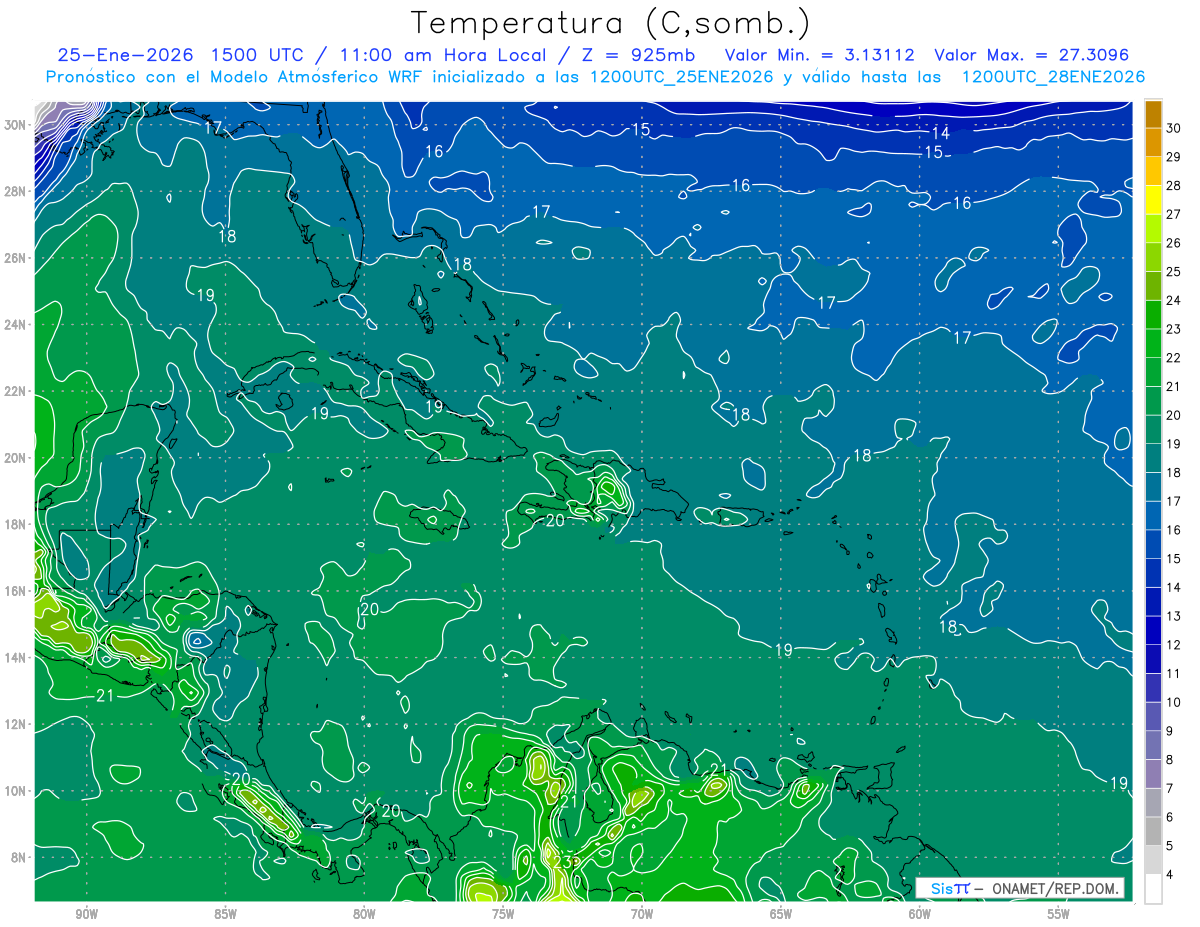Viewport: 1200px width, 927px height.
Task: Pick the white colorbar swatch below 4
Action: 1154,889
